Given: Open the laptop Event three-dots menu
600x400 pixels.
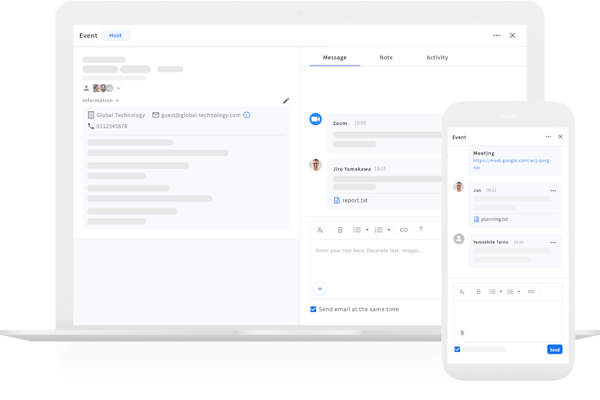Looking at the screenshot, I should pos(496,35).
